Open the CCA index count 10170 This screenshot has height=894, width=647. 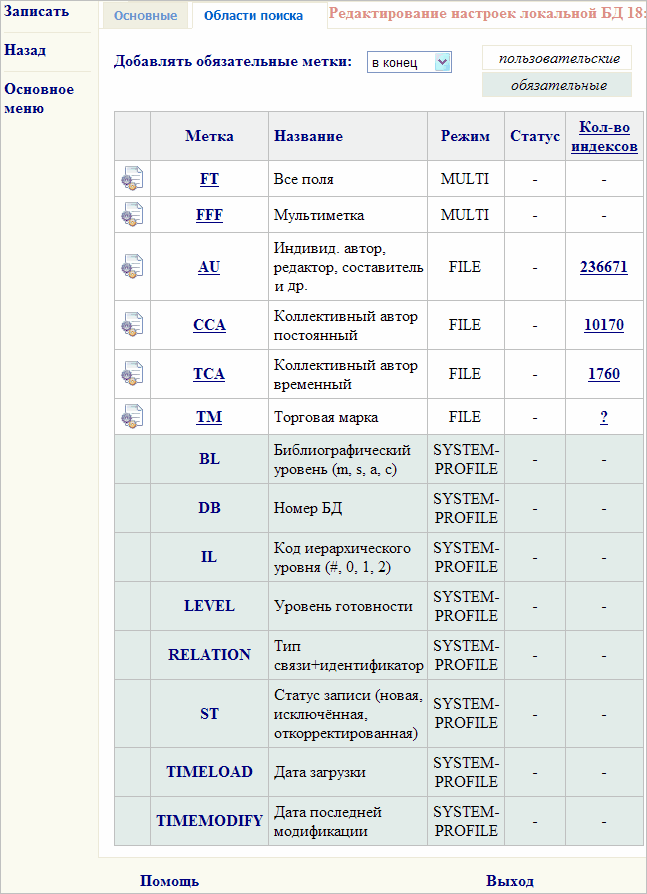coord(604,325)
